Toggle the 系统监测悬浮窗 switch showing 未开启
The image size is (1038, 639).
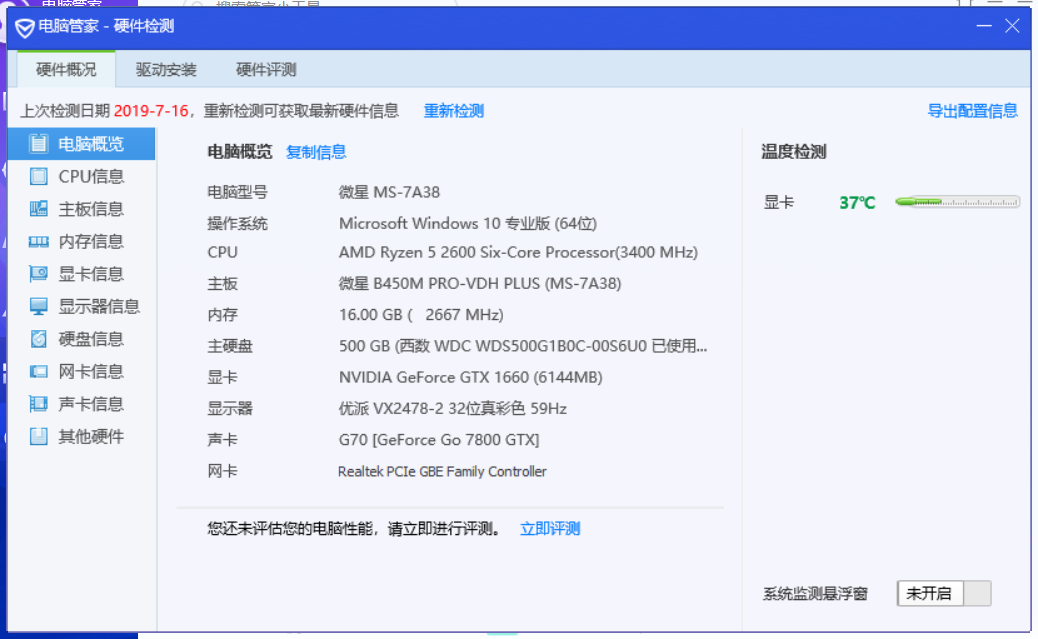pyautogui.click(x=944, y=593)
